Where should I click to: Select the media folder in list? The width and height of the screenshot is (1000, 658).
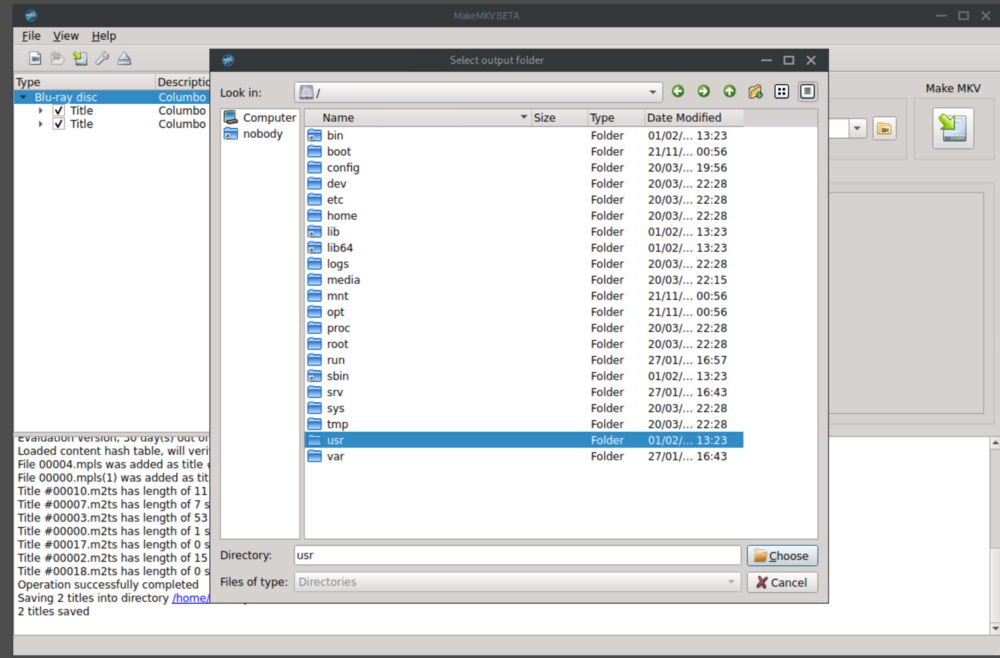coord(524,280)
